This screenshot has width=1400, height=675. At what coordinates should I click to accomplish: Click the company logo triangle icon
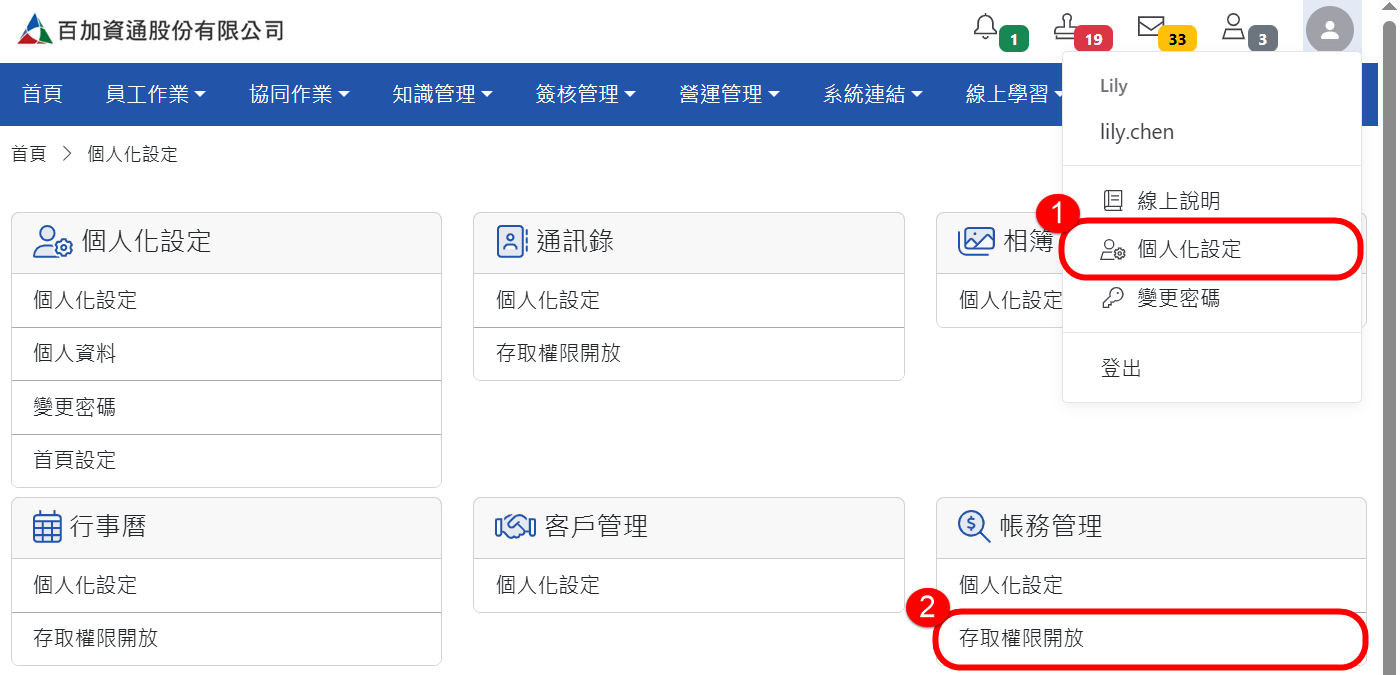[x=35, y=29]
